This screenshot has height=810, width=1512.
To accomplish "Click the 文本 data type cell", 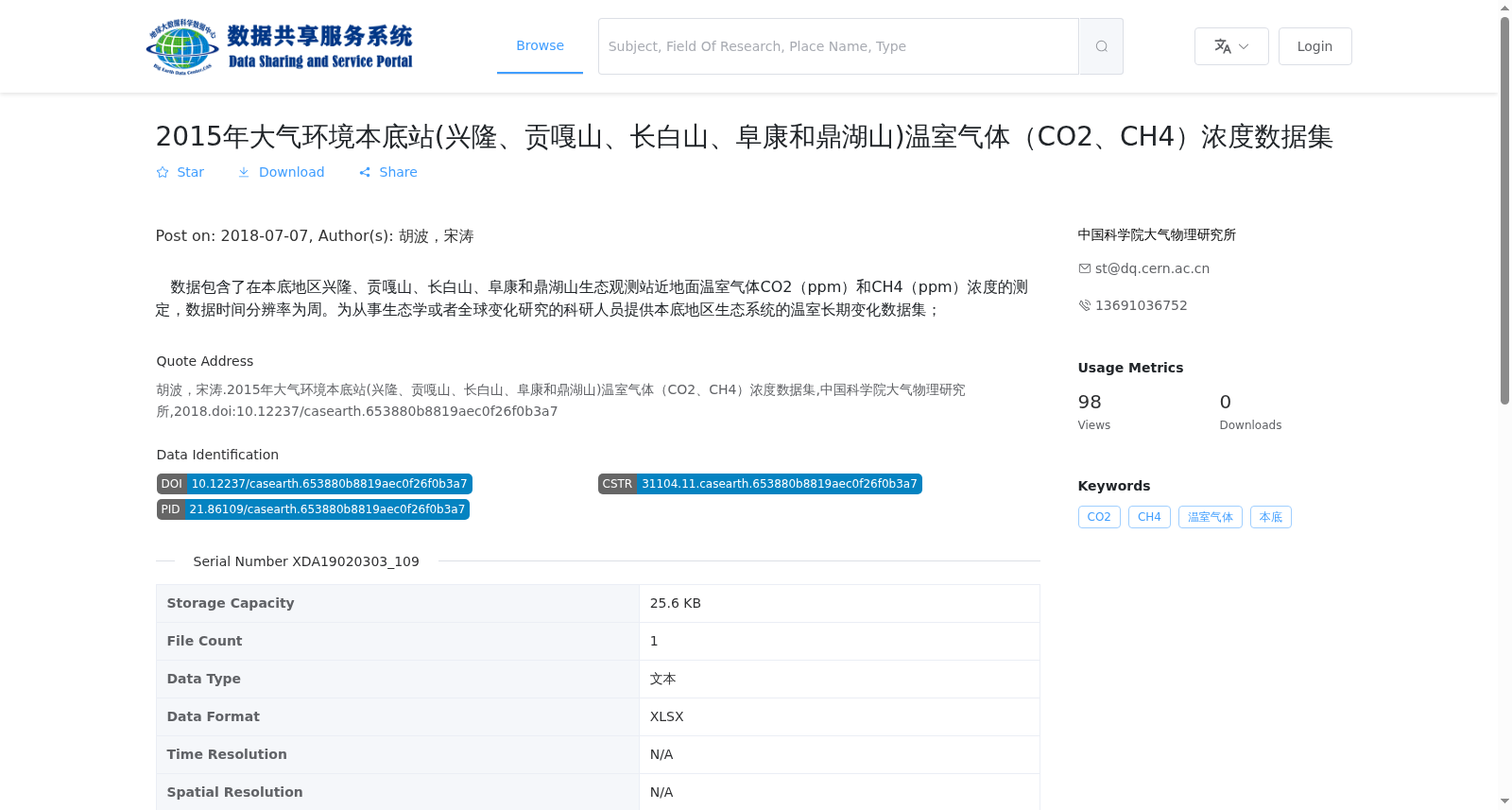I will pos(839,679).
